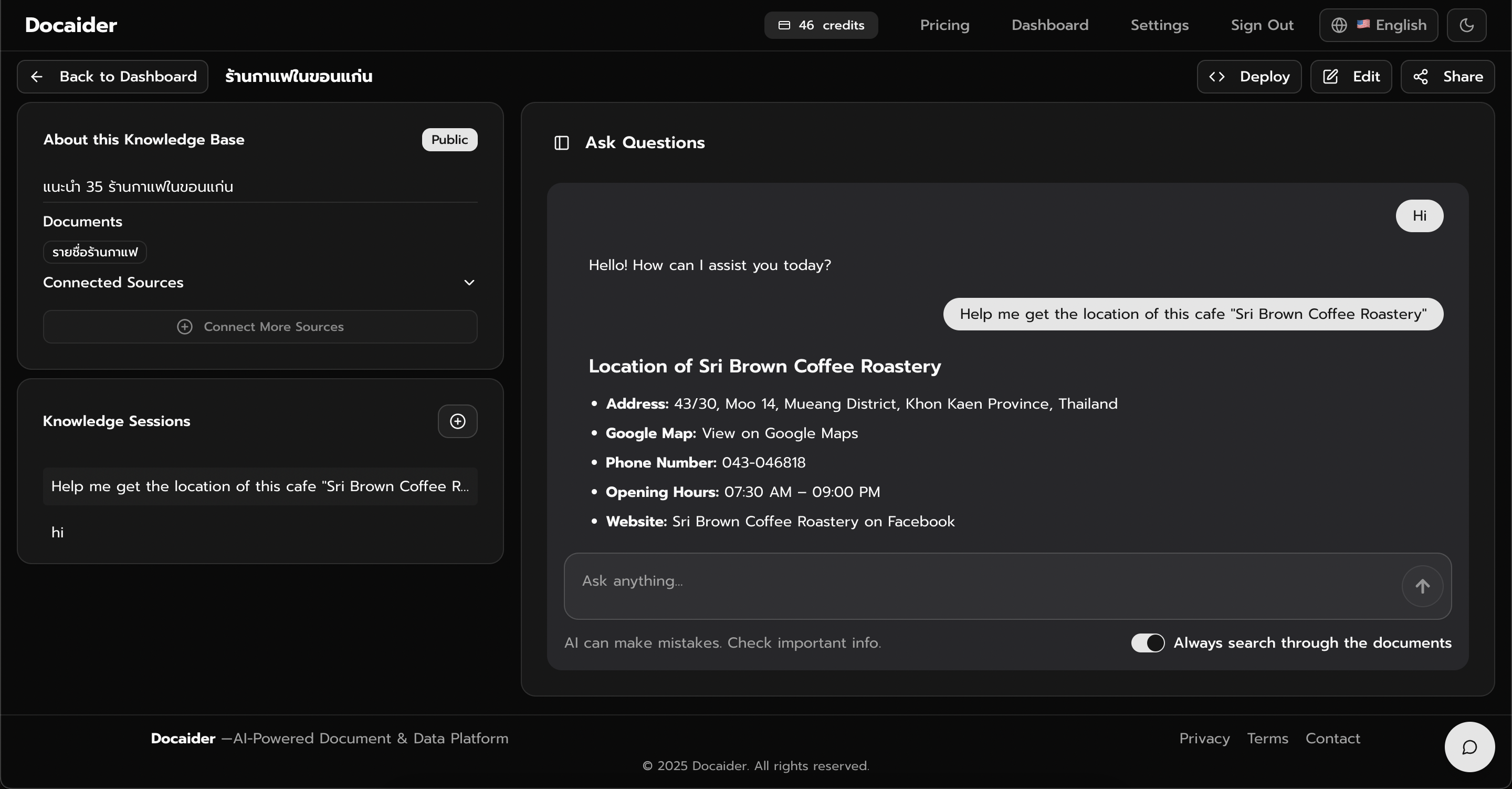Switch to dark mode moon icon
This screenshot has height=789, width=1512.
click(1466, 25)
